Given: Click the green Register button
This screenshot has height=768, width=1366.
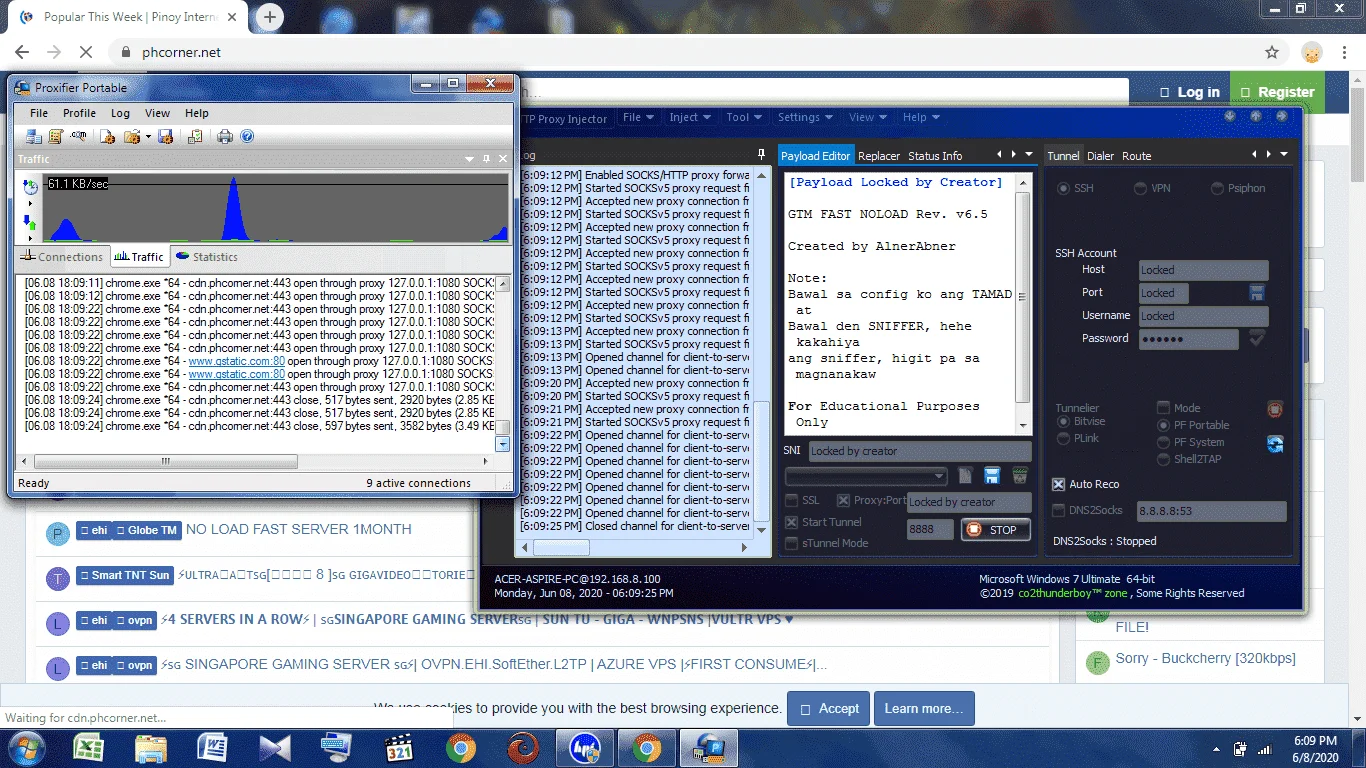Looking at the screenshot, I should [1277, 92].
